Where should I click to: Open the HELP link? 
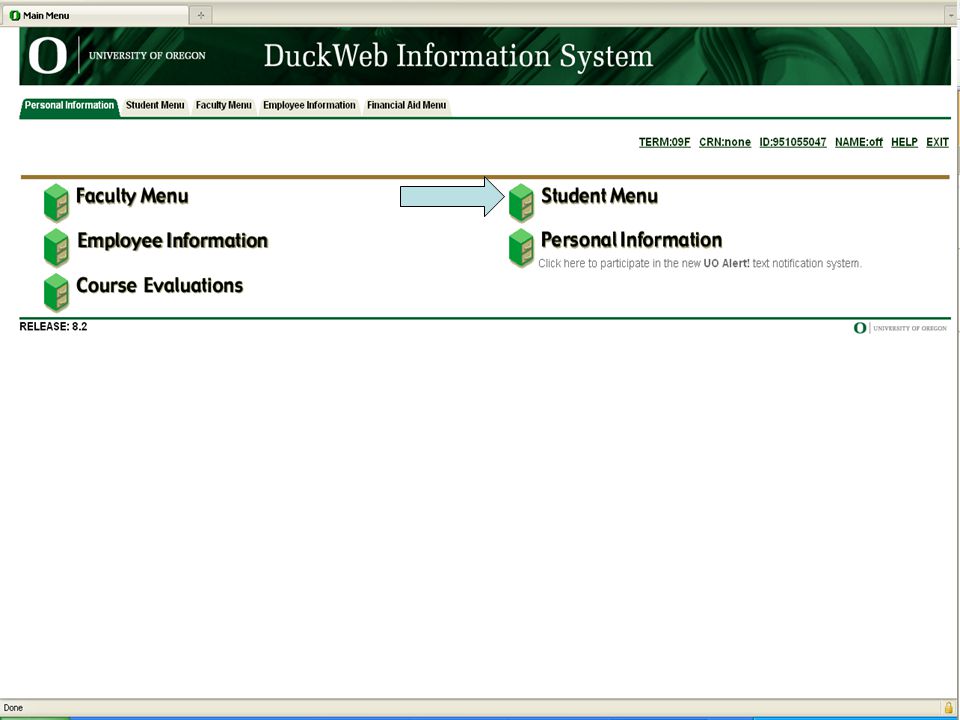point(904,142)
